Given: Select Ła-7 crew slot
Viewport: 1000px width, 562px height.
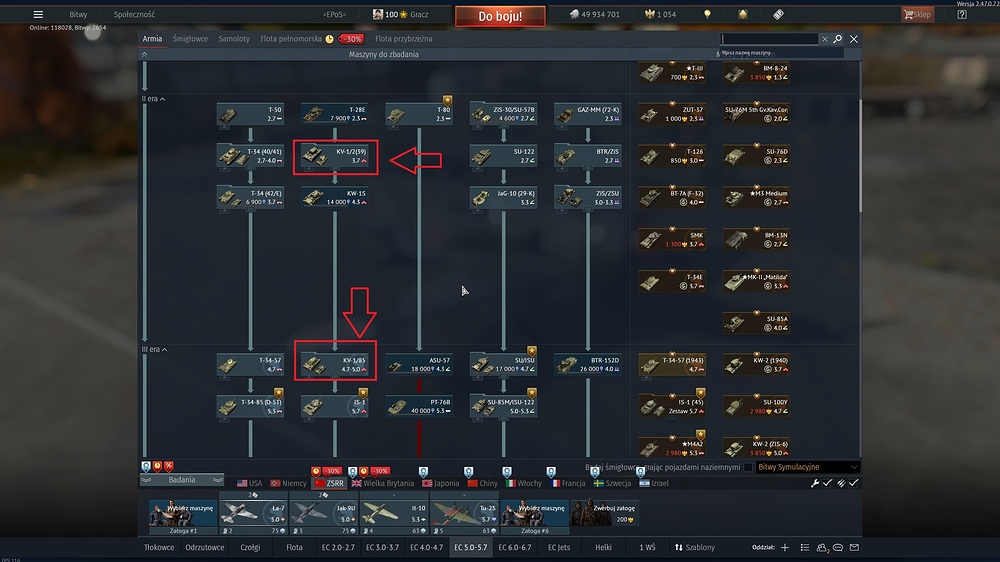Looking at the screenshot, I should pyautogui.click(x=253, y=514).
